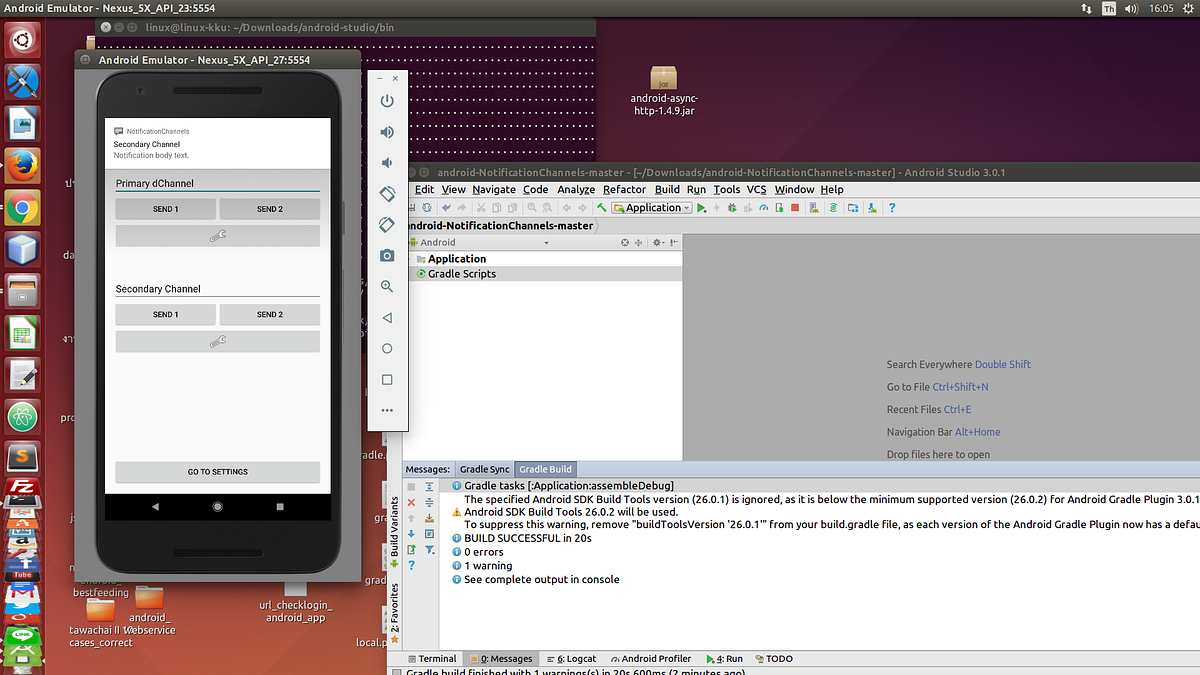This screenshot has height=675, width=1200.
Task: Open the emulator extended controls (three dots)
Action: point(387,411)
